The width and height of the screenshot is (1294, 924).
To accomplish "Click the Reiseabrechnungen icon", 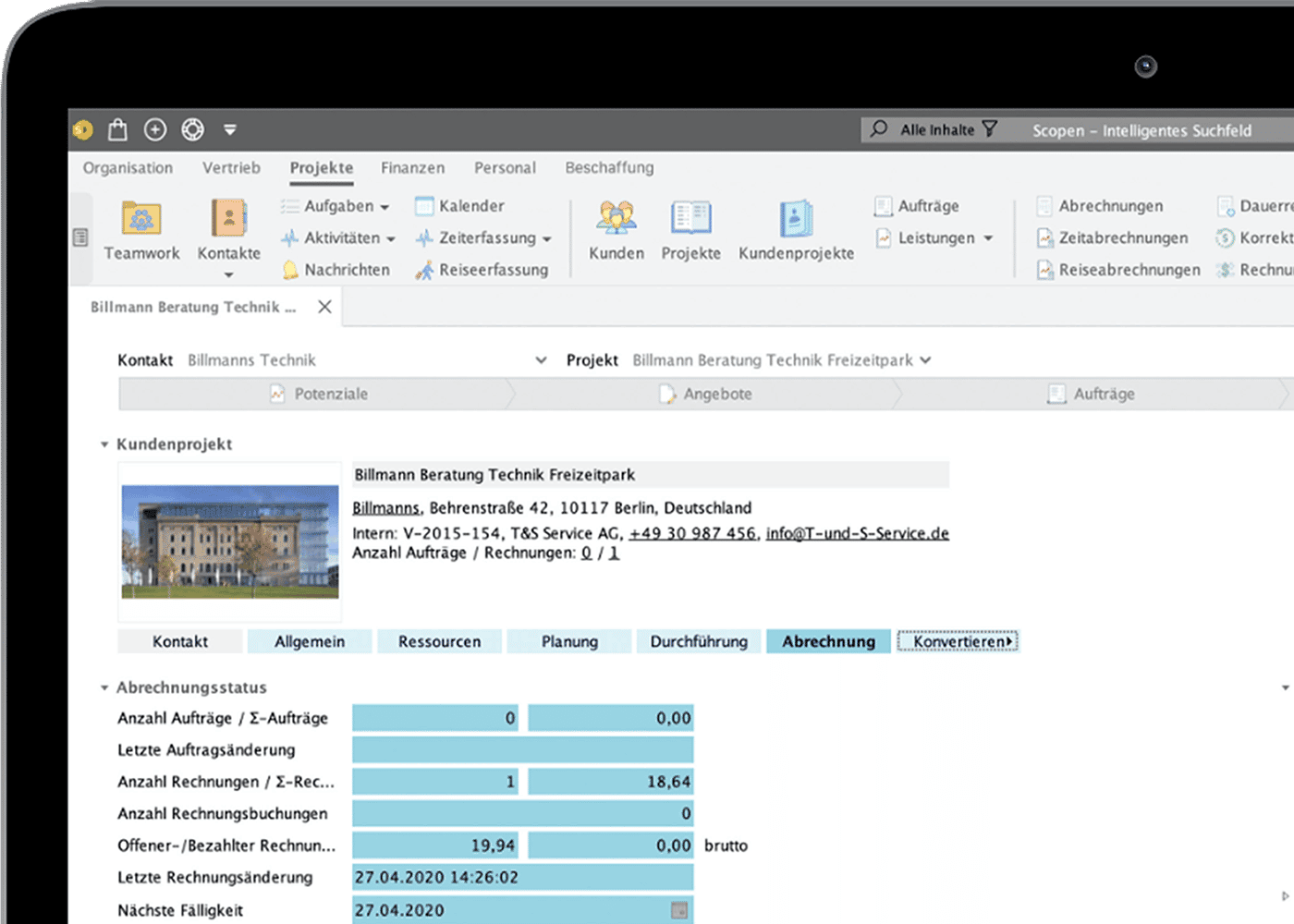I will [1044, 270].
